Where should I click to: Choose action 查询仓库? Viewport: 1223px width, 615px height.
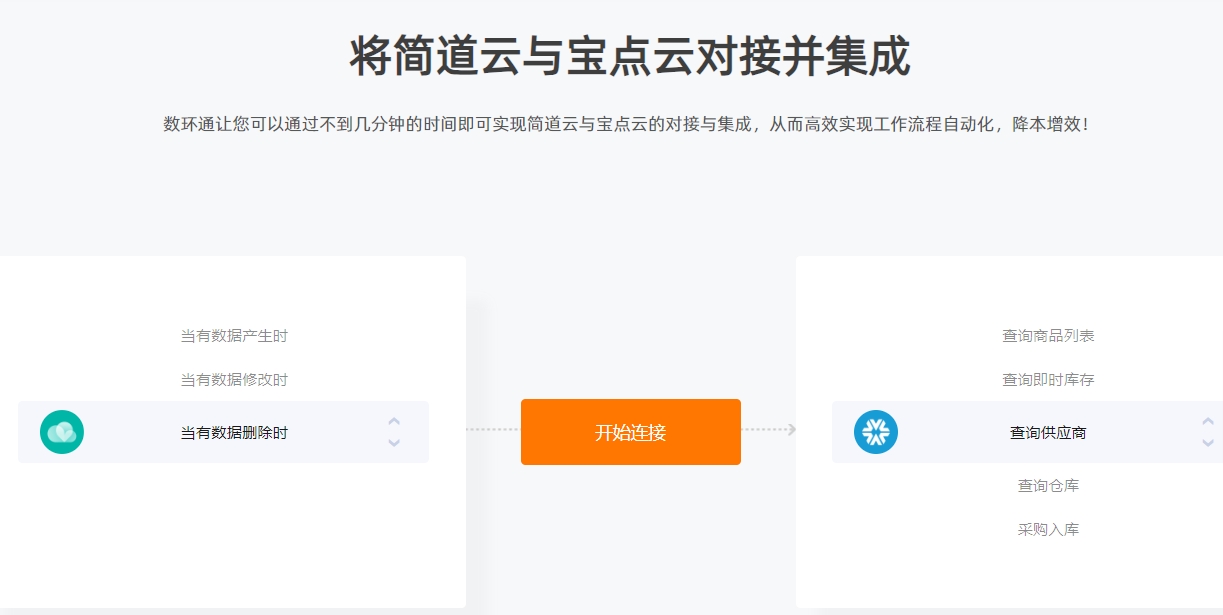(1048, 486)
